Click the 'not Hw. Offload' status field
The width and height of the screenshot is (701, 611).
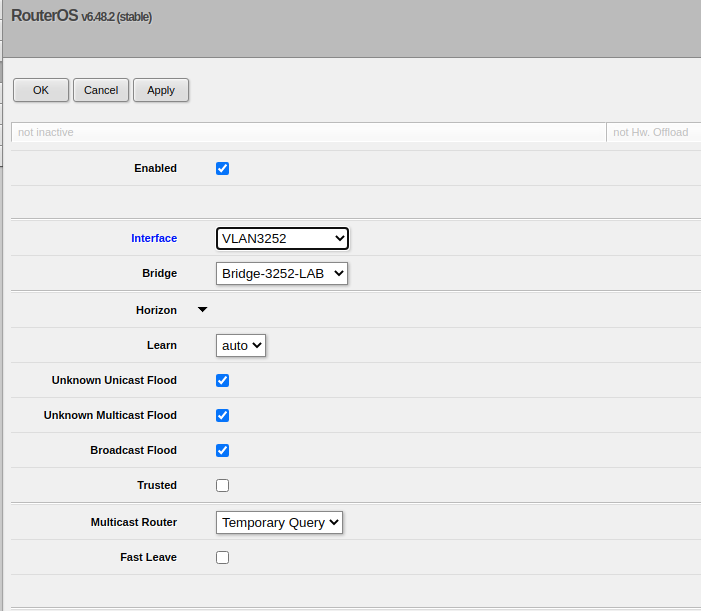(652, 132)
